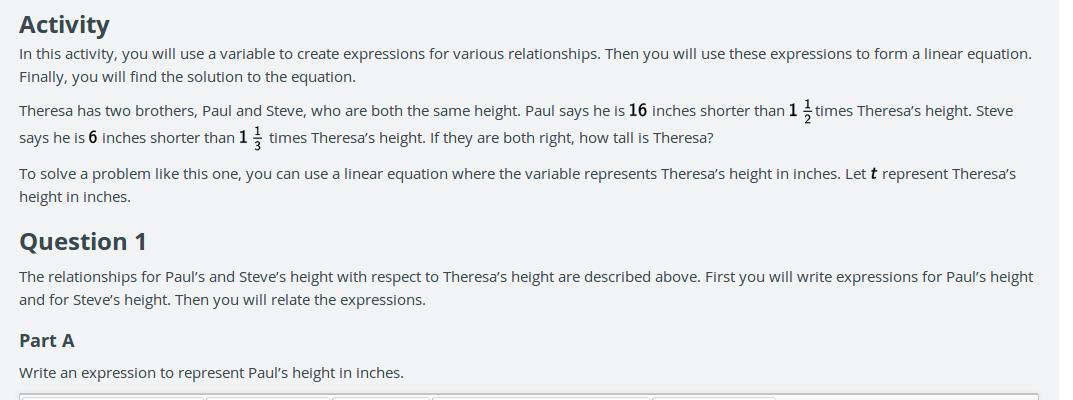
Task: Select the Question 1 heading
Action: click(x=83, y=242)
